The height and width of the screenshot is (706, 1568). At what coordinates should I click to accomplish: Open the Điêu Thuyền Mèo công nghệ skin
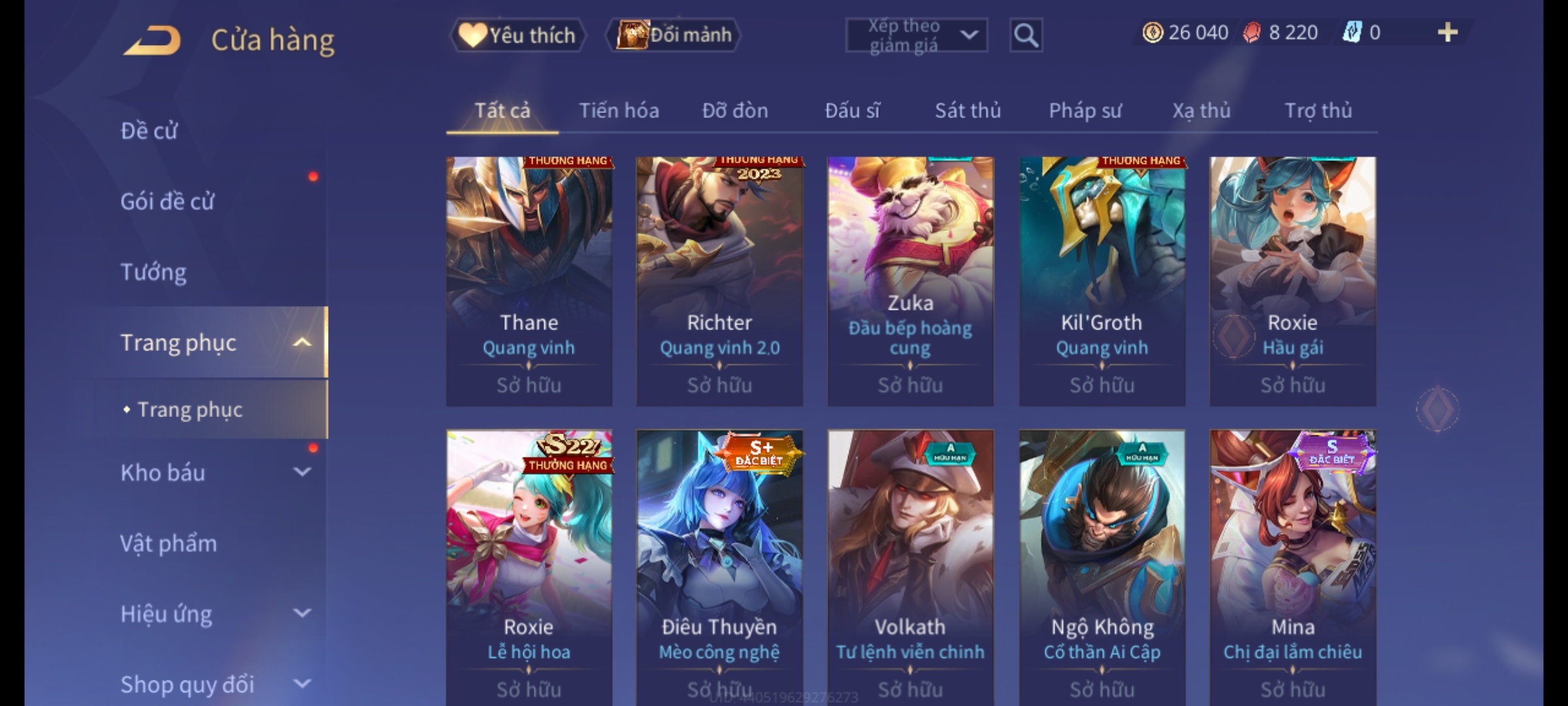(x=719, y=567)
